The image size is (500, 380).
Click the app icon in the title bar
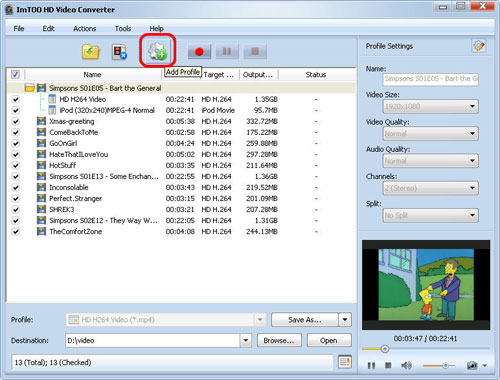pyautogui.click(x=9, y=10)
